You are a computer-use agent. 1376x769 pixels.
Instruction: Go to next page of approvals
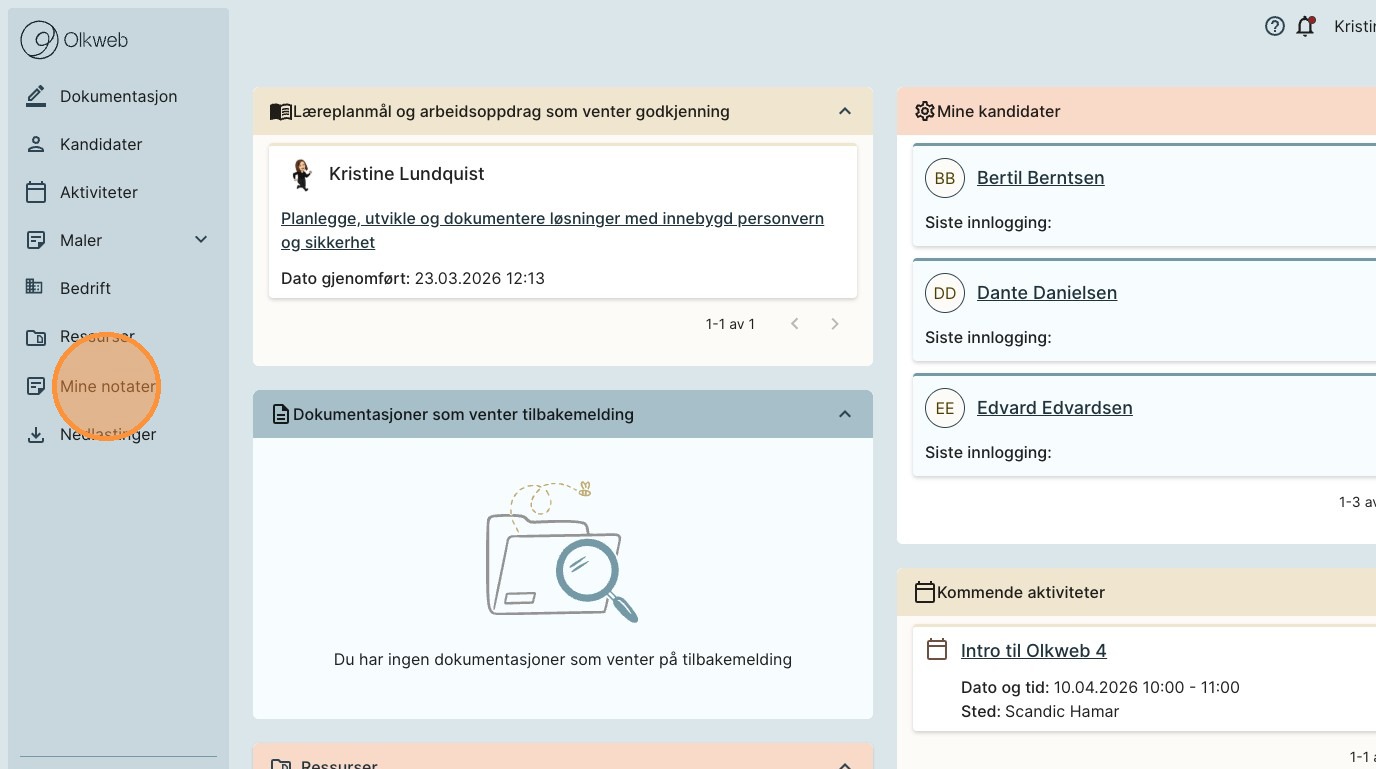point(835,324)
